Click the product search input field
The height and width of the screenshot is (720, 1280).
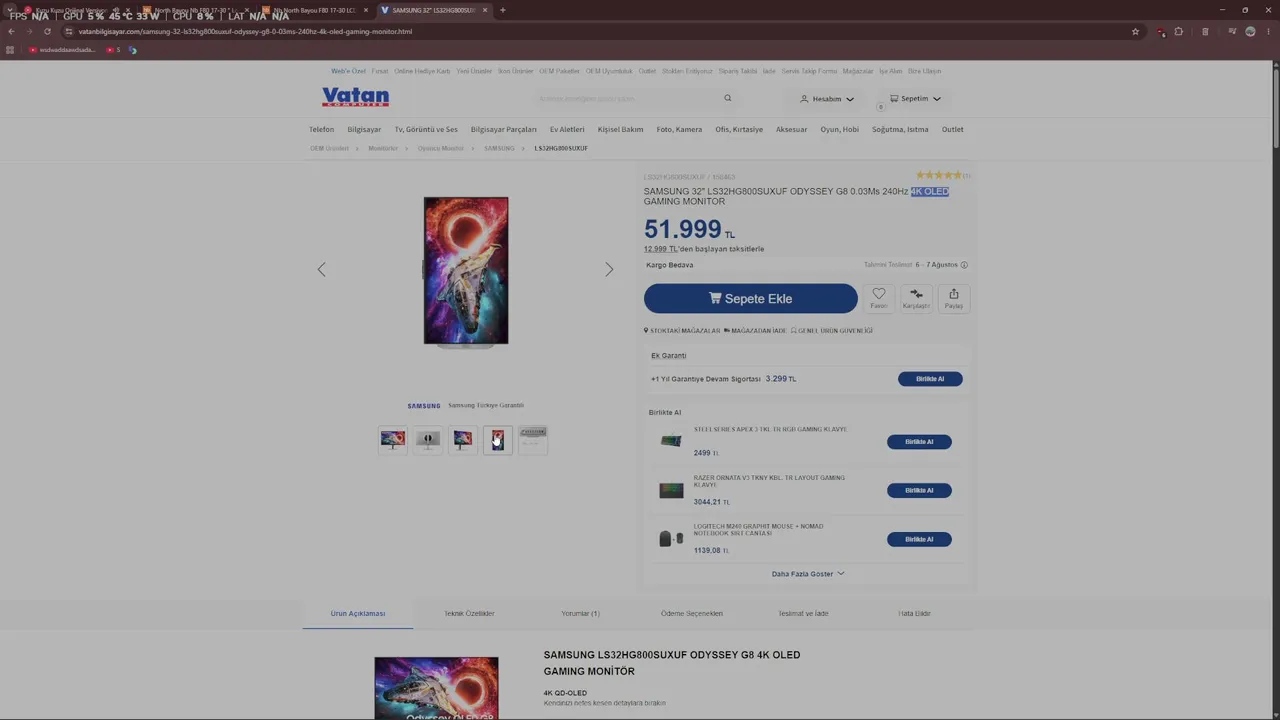(x=630, y=98)
